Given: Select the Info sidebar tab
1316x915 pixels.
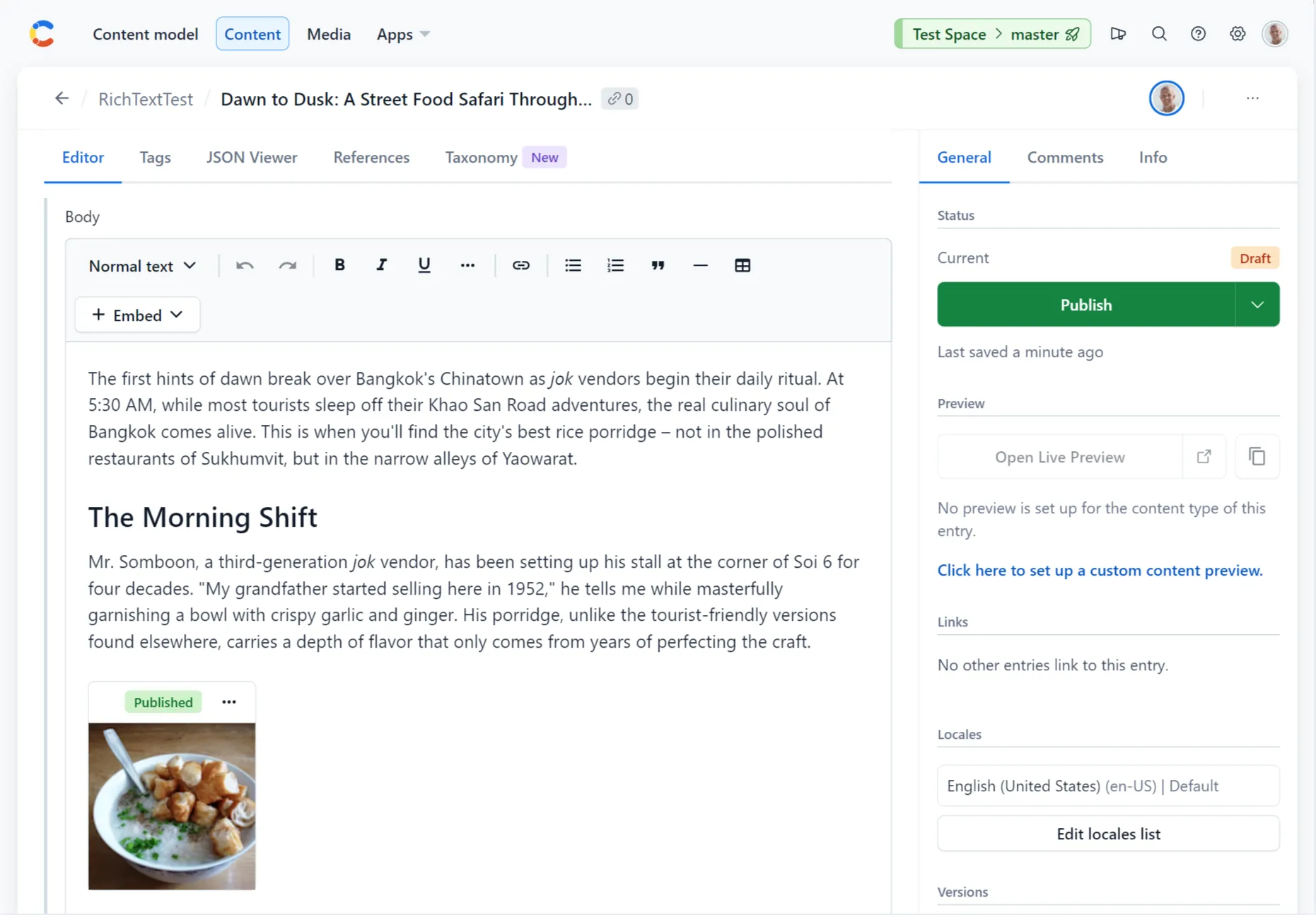Looking at the screenshot, I should pyautogui.click(x=1153, y=158).
